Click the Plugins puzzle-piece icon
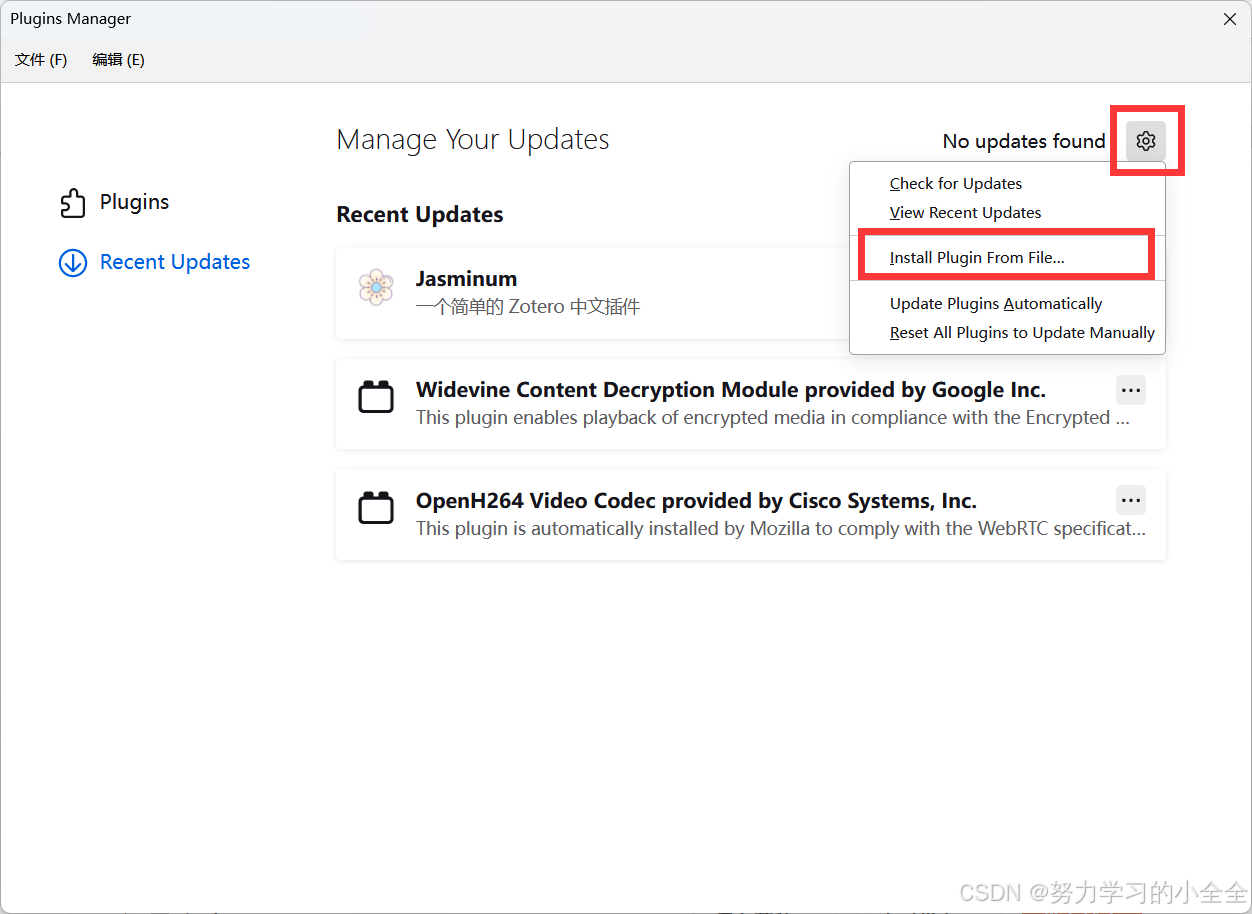This screenshot has width=1252, height=914. point(73,202)
